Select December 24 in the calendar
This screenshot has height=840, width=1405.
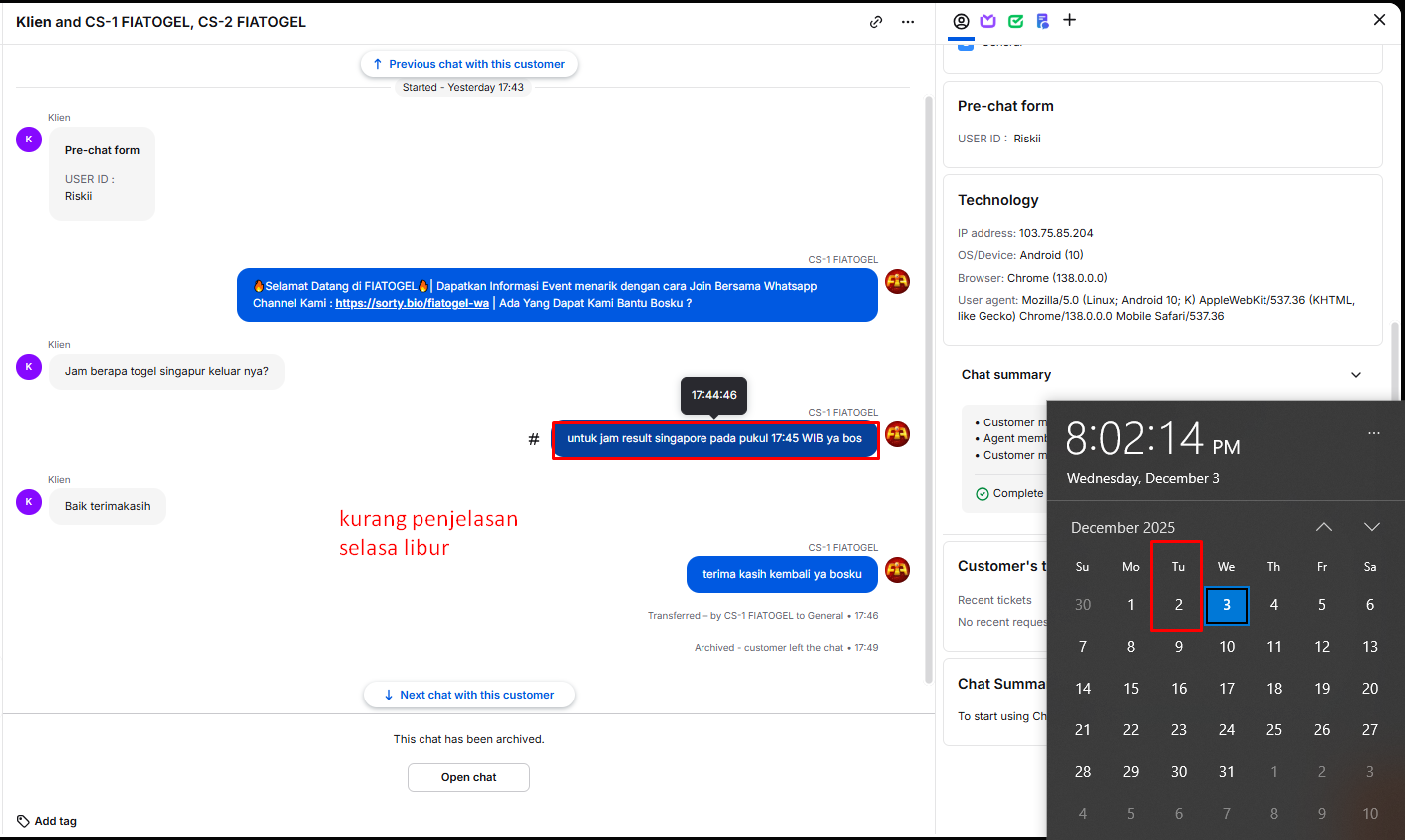(1227, 730)
